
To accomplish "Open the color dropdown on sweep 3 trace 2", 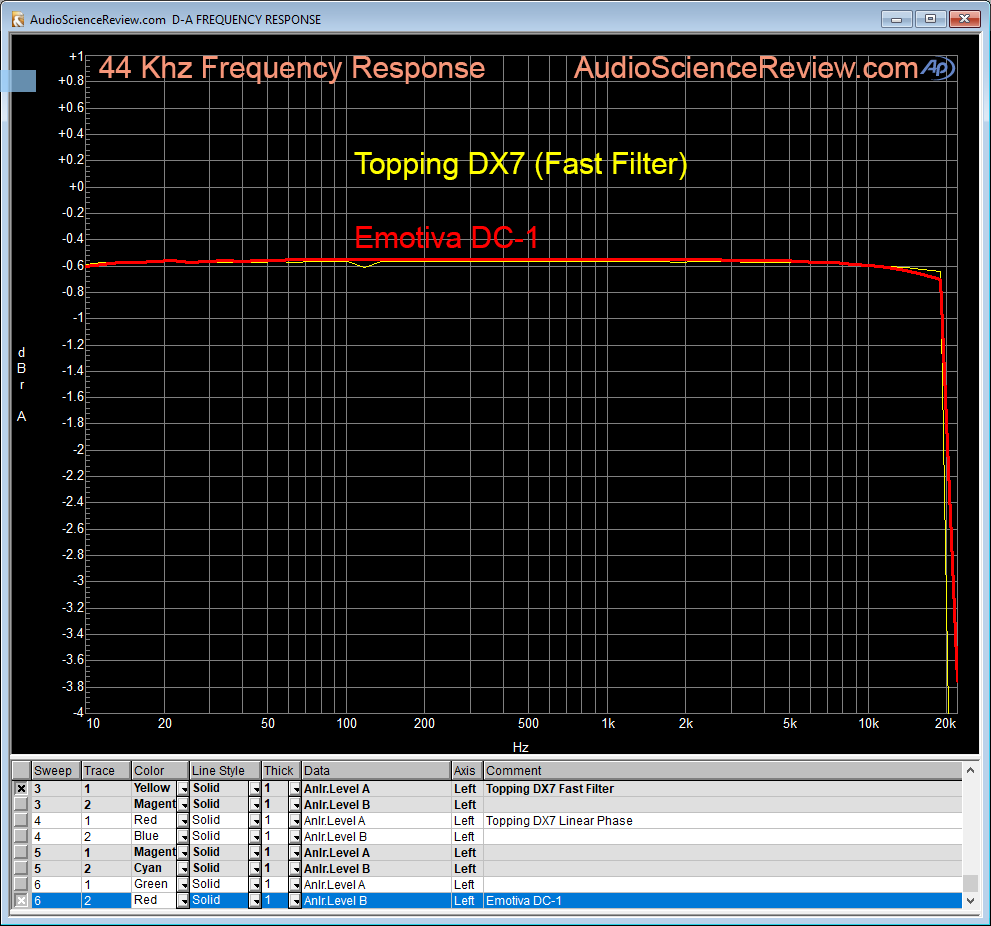I will tap(183, 805).
